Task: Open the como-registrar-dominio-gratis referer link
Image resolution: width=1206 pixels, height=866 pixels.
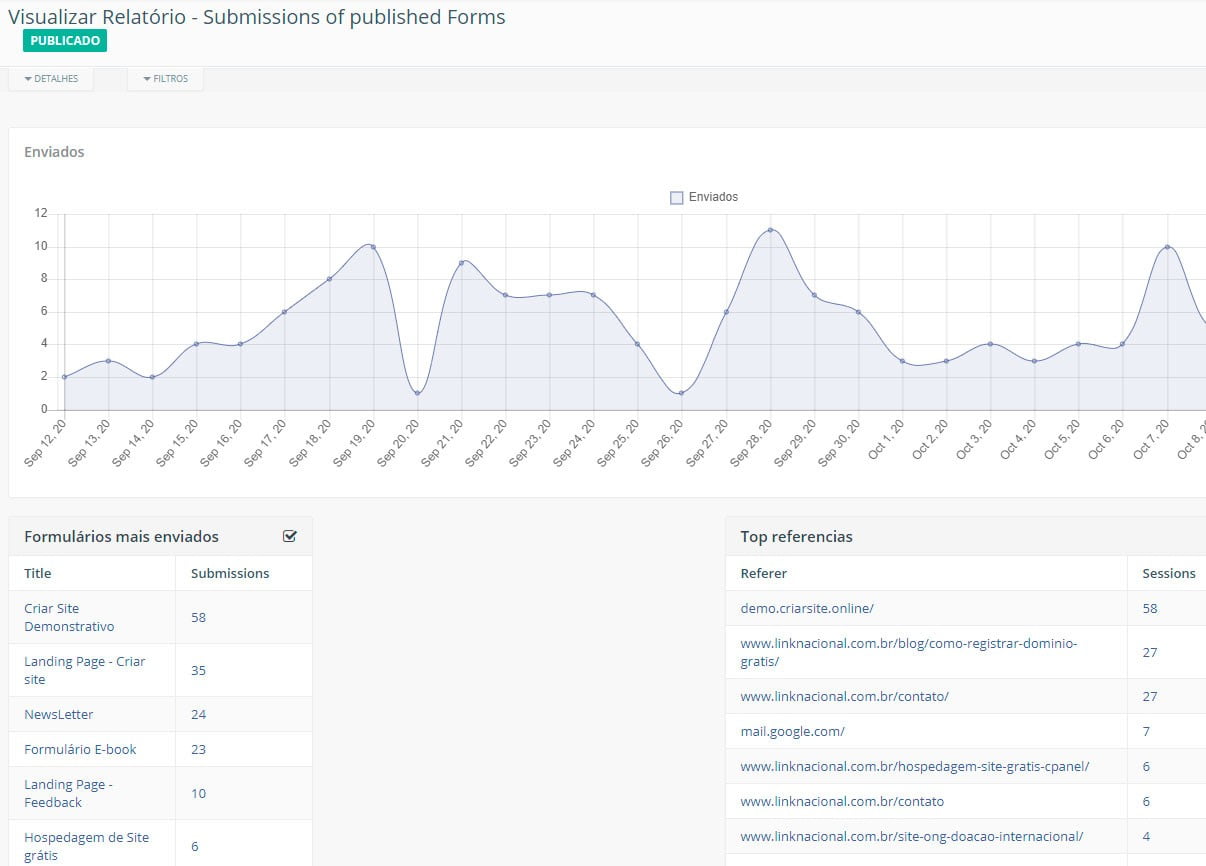Action: pyautogui.click(x=908, y=652)
